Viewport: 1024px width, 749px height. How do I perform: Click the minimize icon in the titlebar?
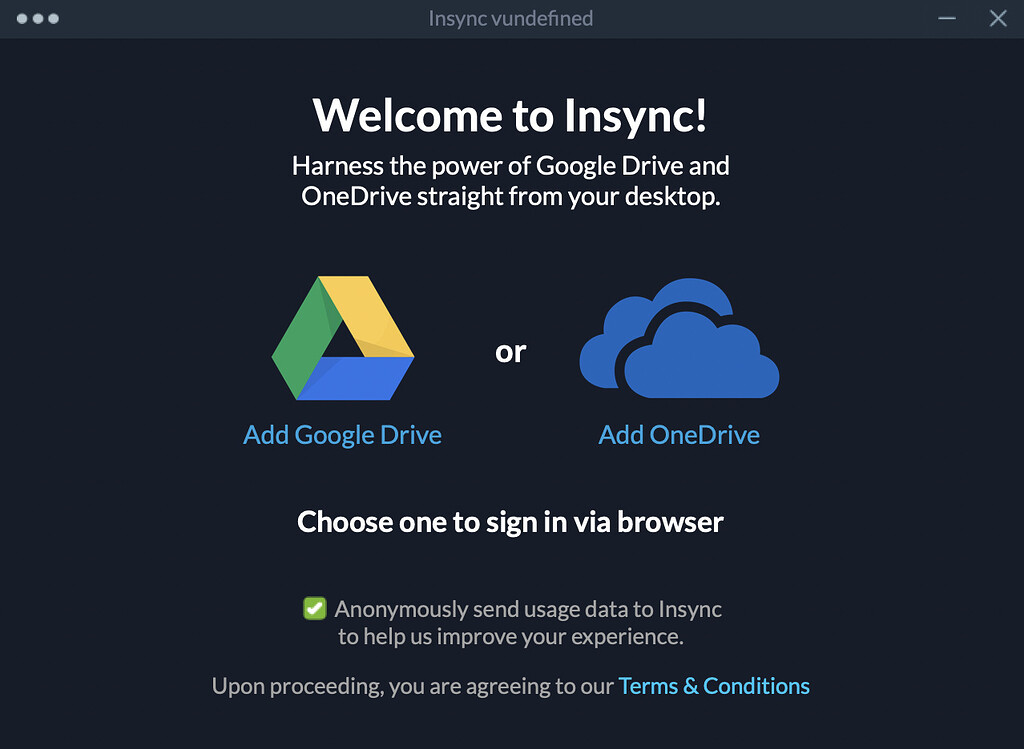click(x=945, y=18)
